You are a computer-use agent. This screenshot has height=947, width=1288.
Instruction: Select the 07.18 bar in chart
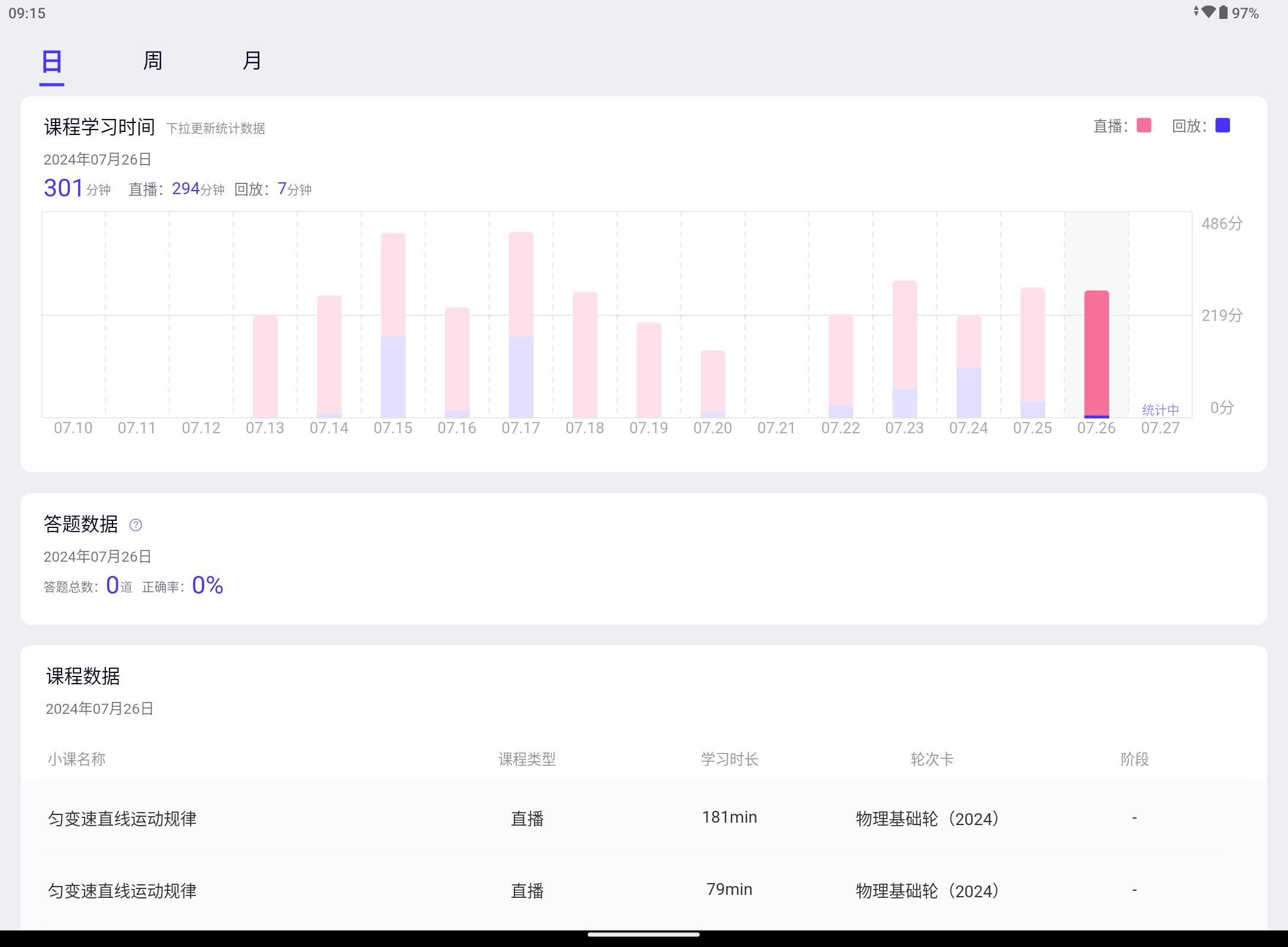point(585,355)
